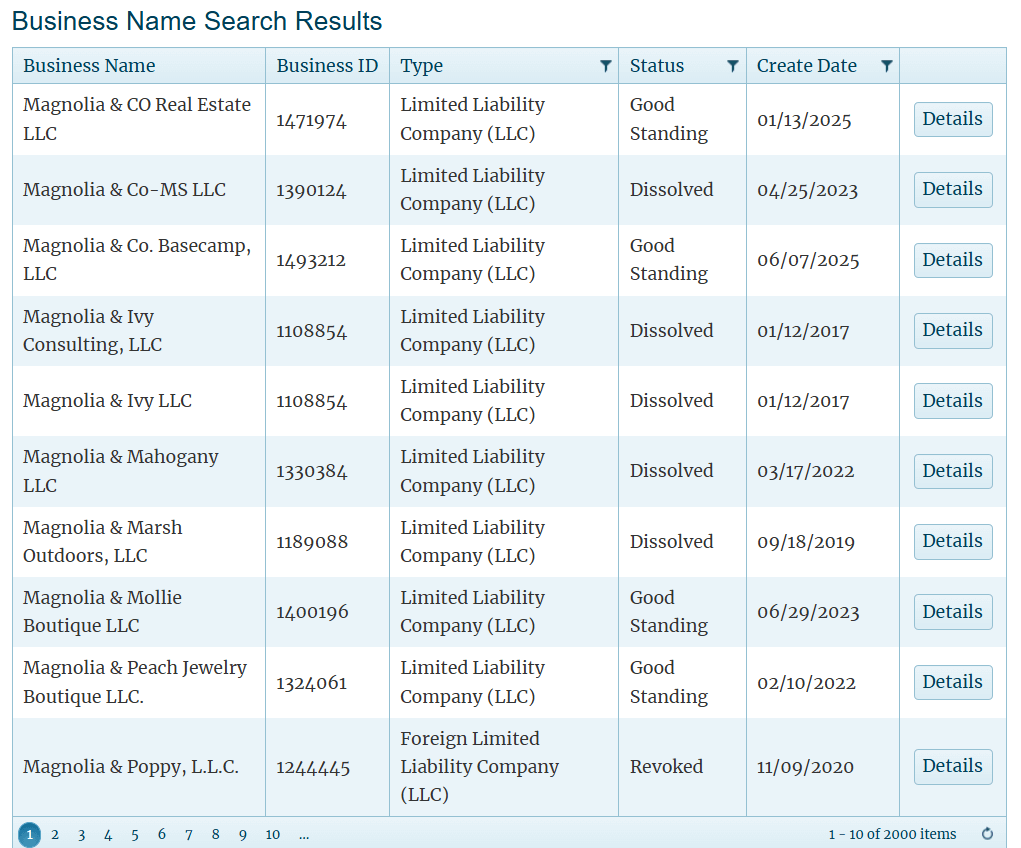Image resolution: width=1021 pixels, height=848 pixels.
Task: Open Details for Magnolia & CO Real Estate LLC
Action: 953,119
